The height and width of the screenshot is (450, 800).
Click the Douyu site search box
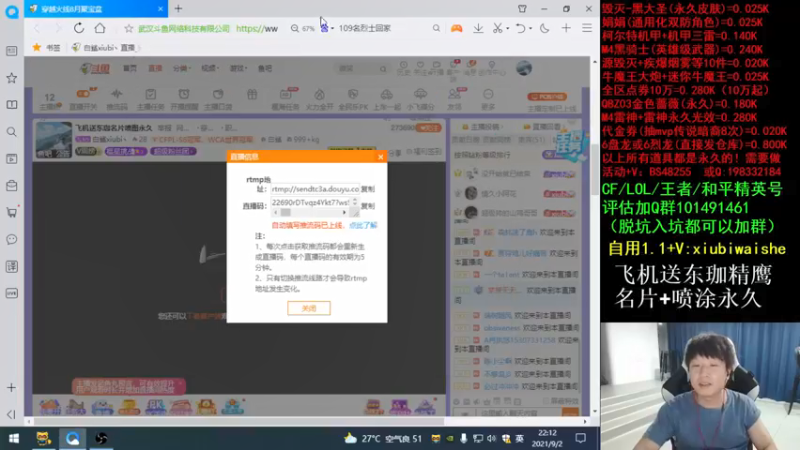pos(361,68)
